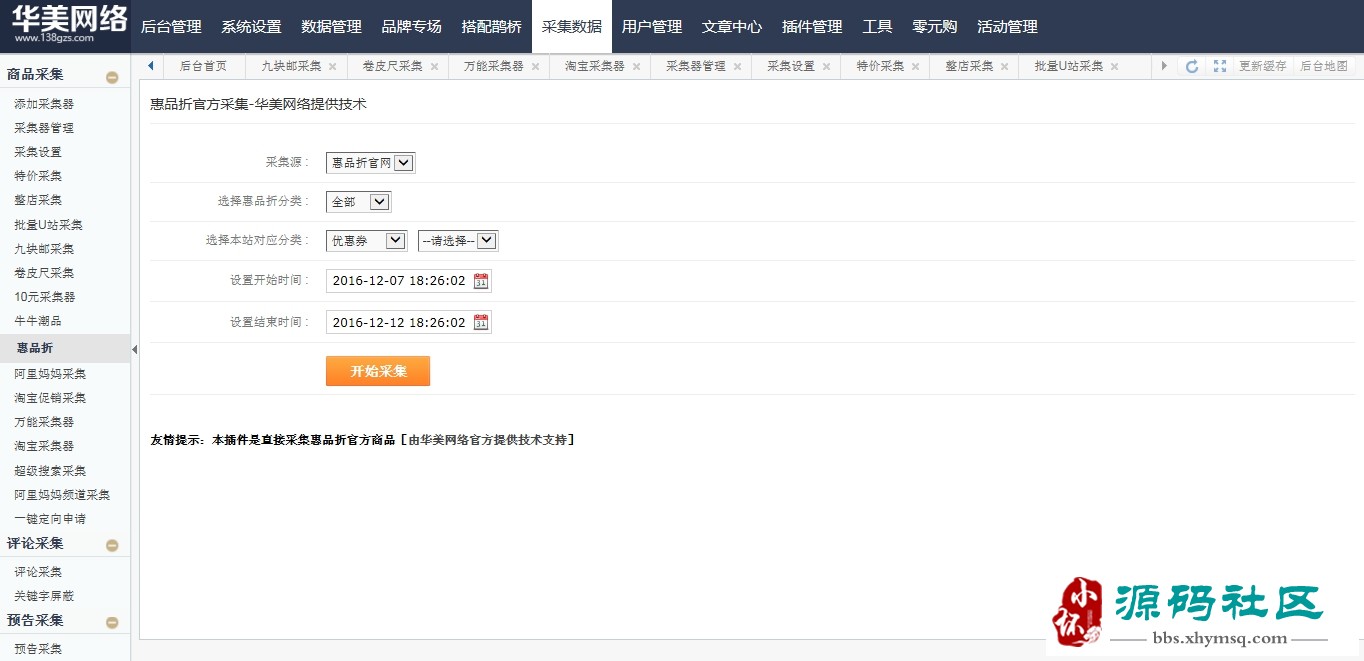Image resolution: width=1364 pixels, height=661 pixels.
Task: Open the --请选择-- subcategory dropdown
Action: tap(458, 241)
